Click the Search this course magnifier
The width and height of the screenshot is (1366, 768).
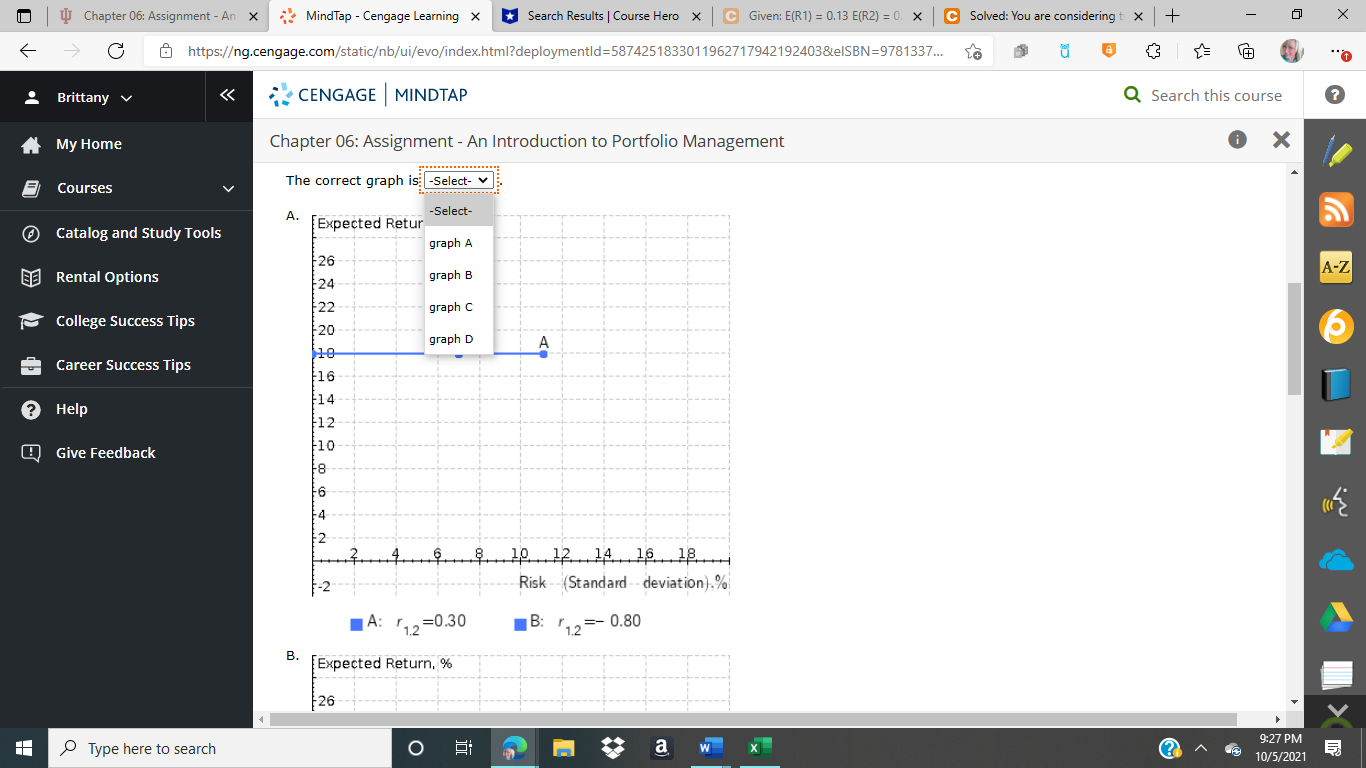(1131, 96)
